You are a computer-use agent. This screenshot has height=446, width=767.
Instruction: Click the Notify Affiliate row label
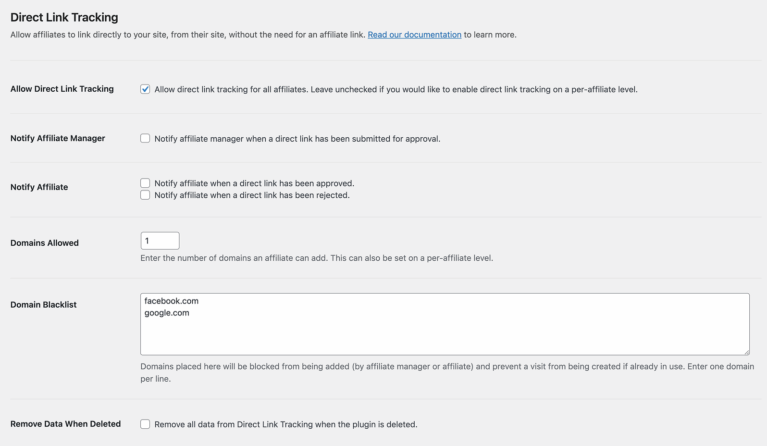[39, 187]
